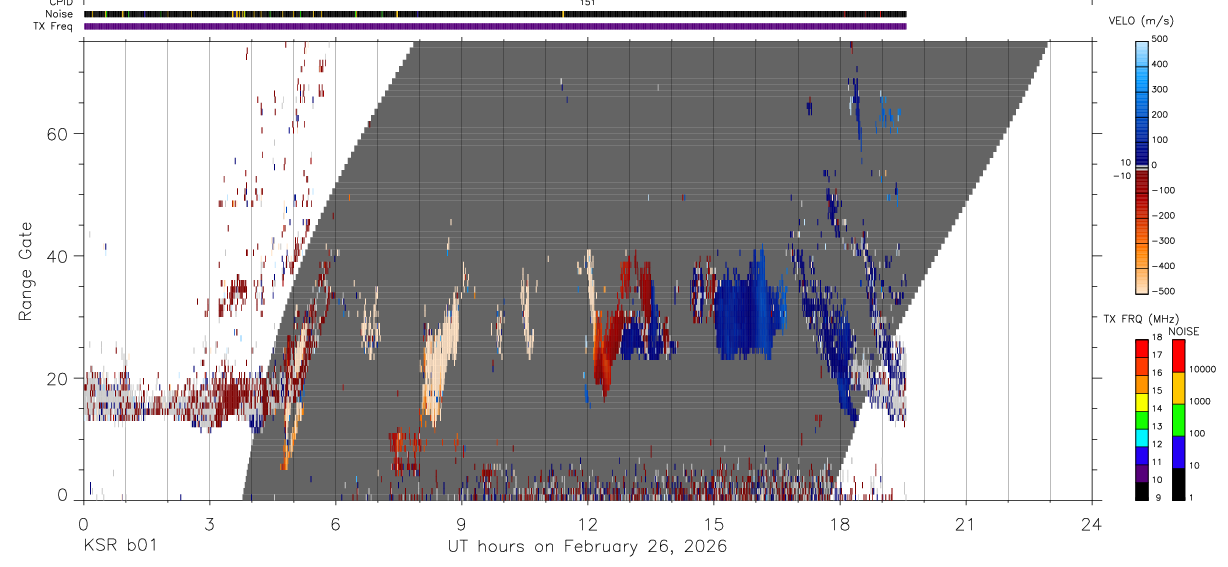
Task: Click the 'UT hours on February 26, 2026' label
Action: click(x=587, y=547)
